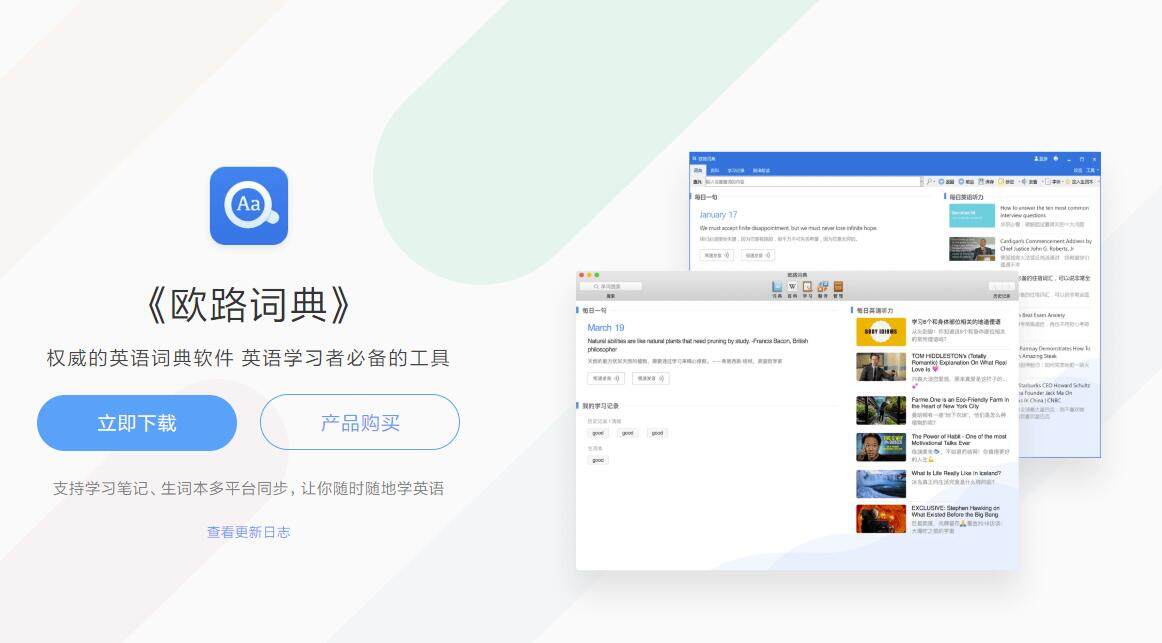Select the 学习 study icon in the Mac toolbar
The width and height of the screenshot is (1162, 643).
tap(807, 289)
